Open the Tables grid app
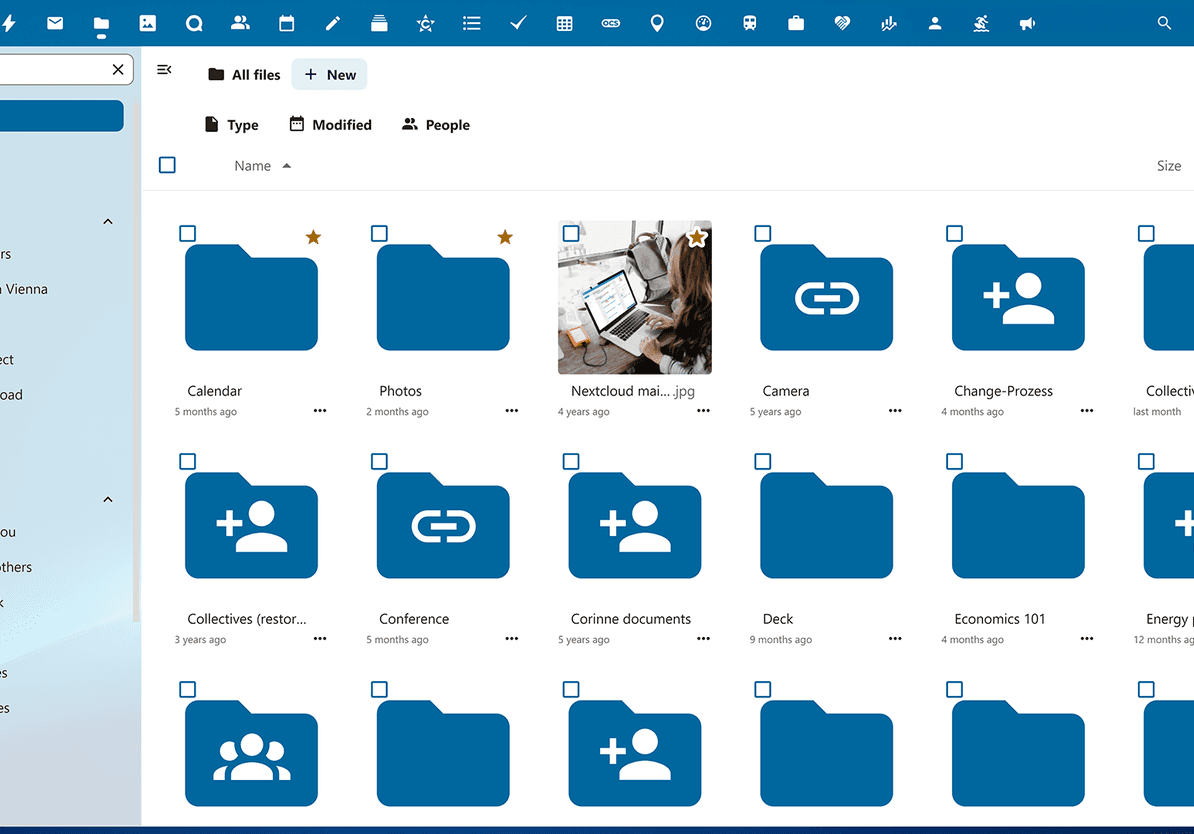This screenshot has width=1194, height=834. (564, 24)
